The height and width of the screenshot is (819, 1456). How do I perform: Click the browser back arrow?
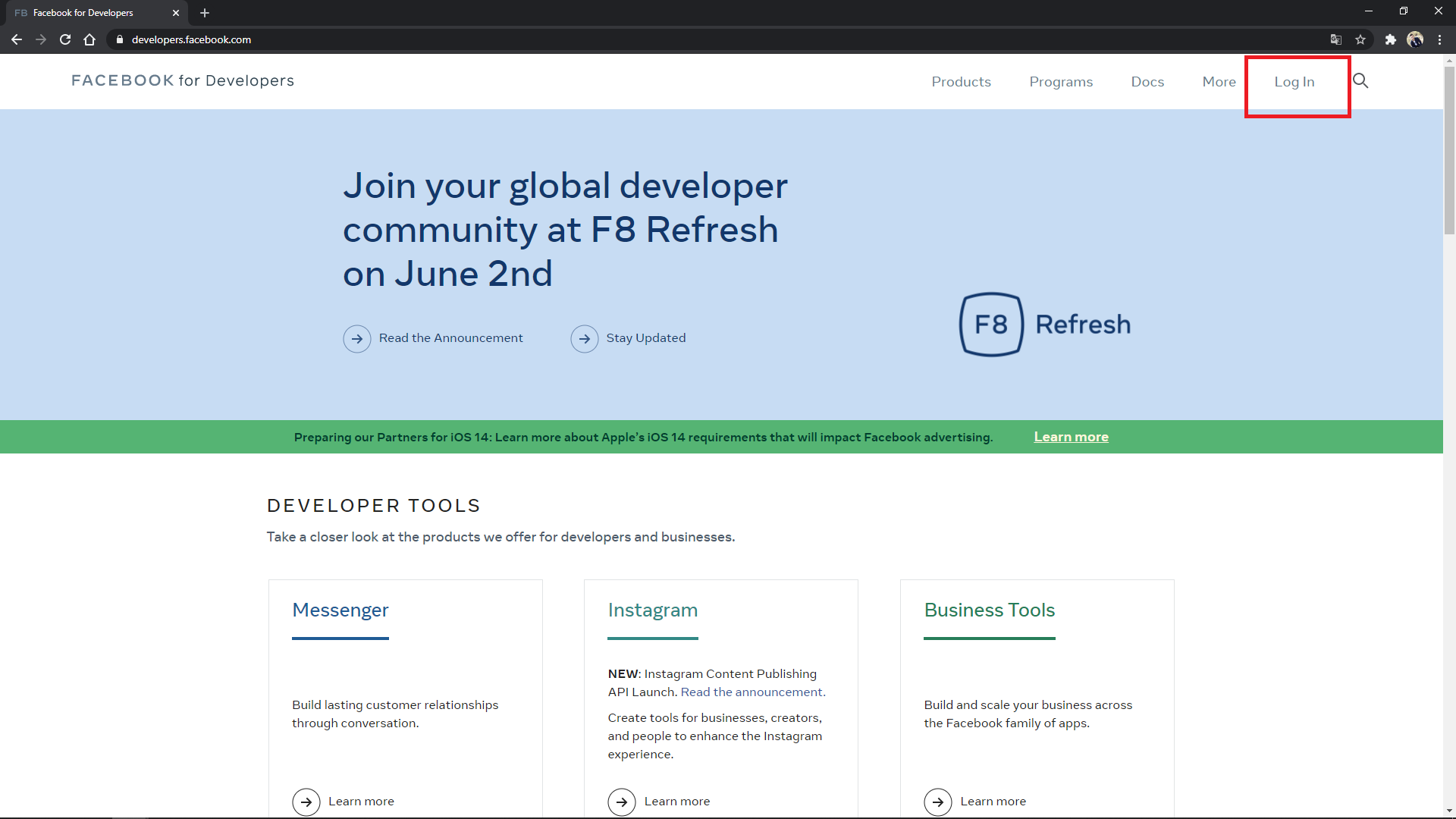pos(17,39)
